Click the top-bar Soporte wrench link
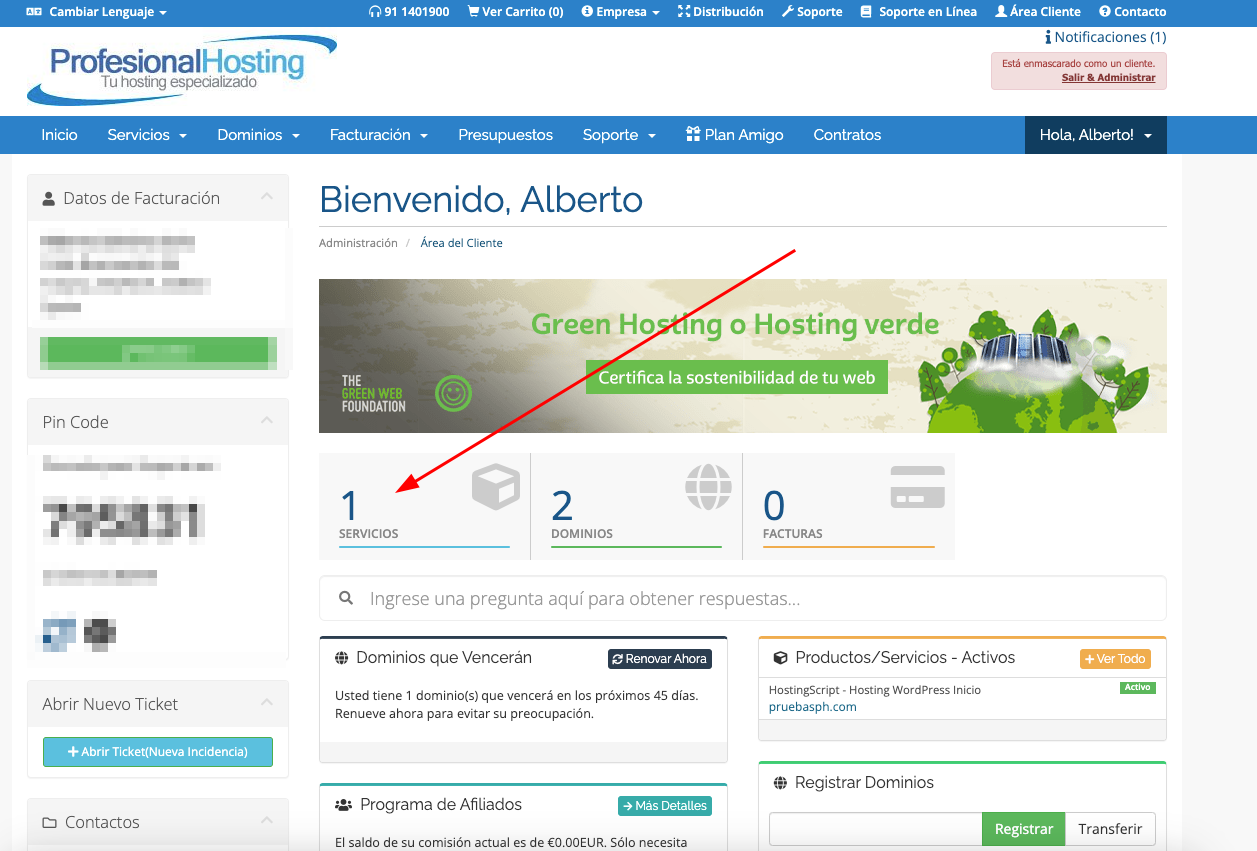The height and width of the screenshot is (851, 1257). click(x=811, y=12)
